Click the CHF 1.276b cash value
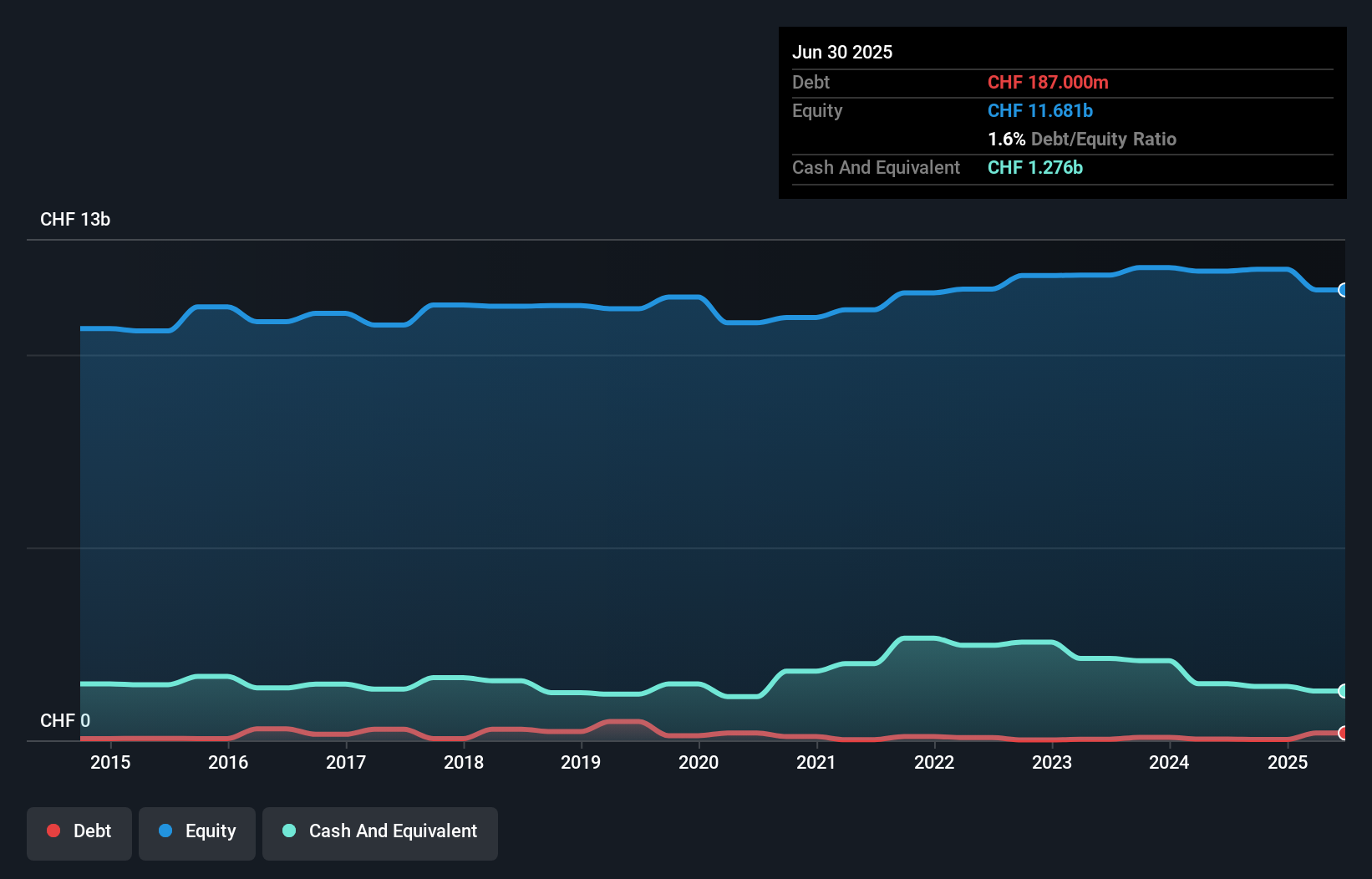1372x879 pixels. tap(1034, 168)
